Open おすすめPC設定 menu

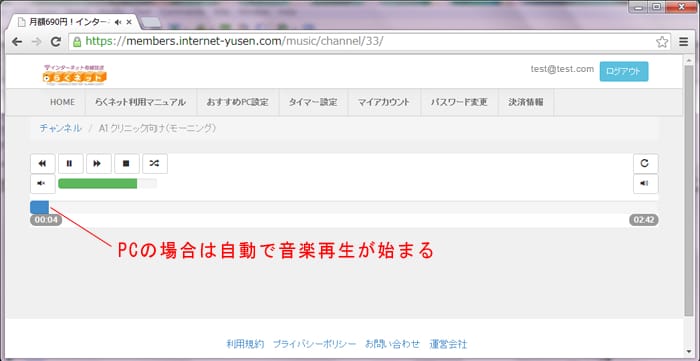pos(238,102)
